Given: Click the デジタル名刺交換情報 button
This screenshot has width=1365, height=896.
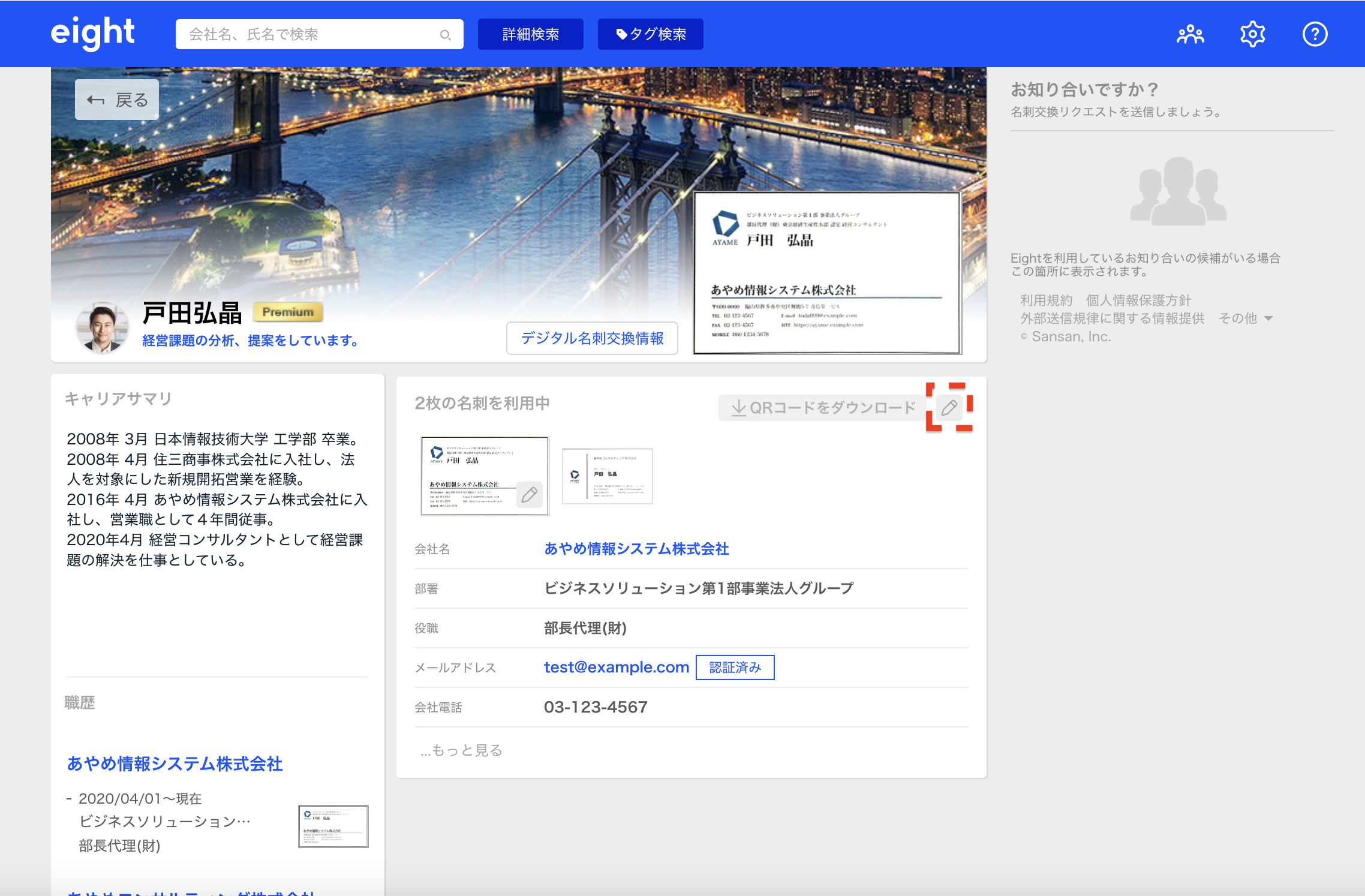Looking at the screenshot, I should (x=592, y=338).
